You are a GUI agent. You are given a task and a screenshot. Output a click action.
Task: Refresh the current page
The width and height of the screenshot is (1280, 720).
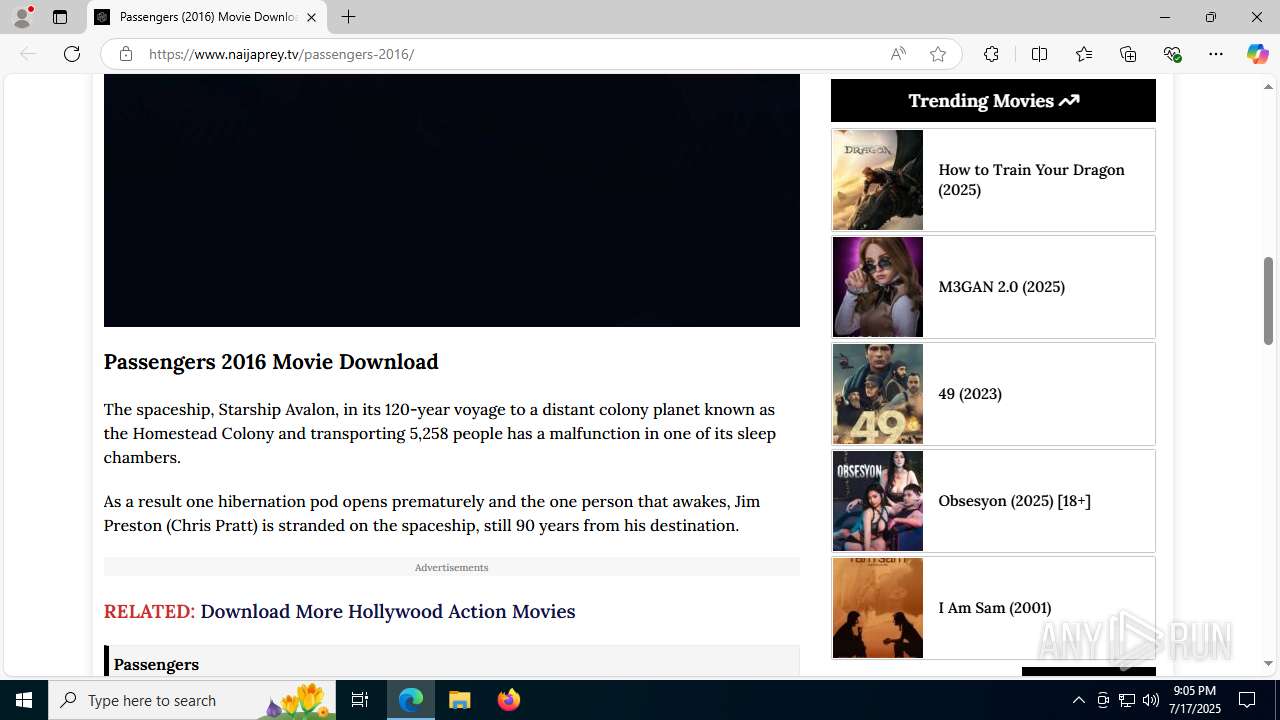tap(72, 54)
